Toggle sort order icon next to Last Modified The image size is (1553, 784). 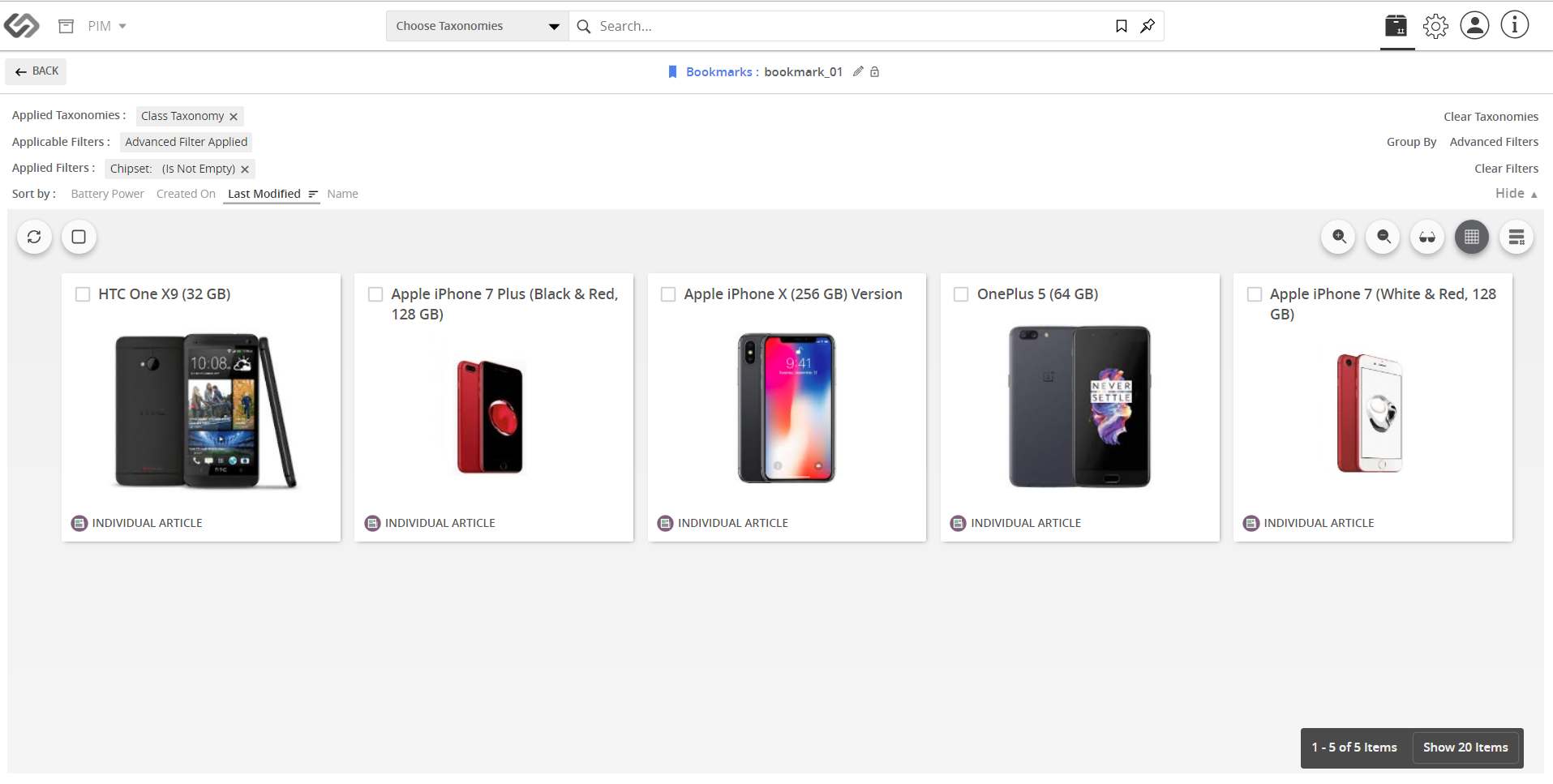coord(313,194)
